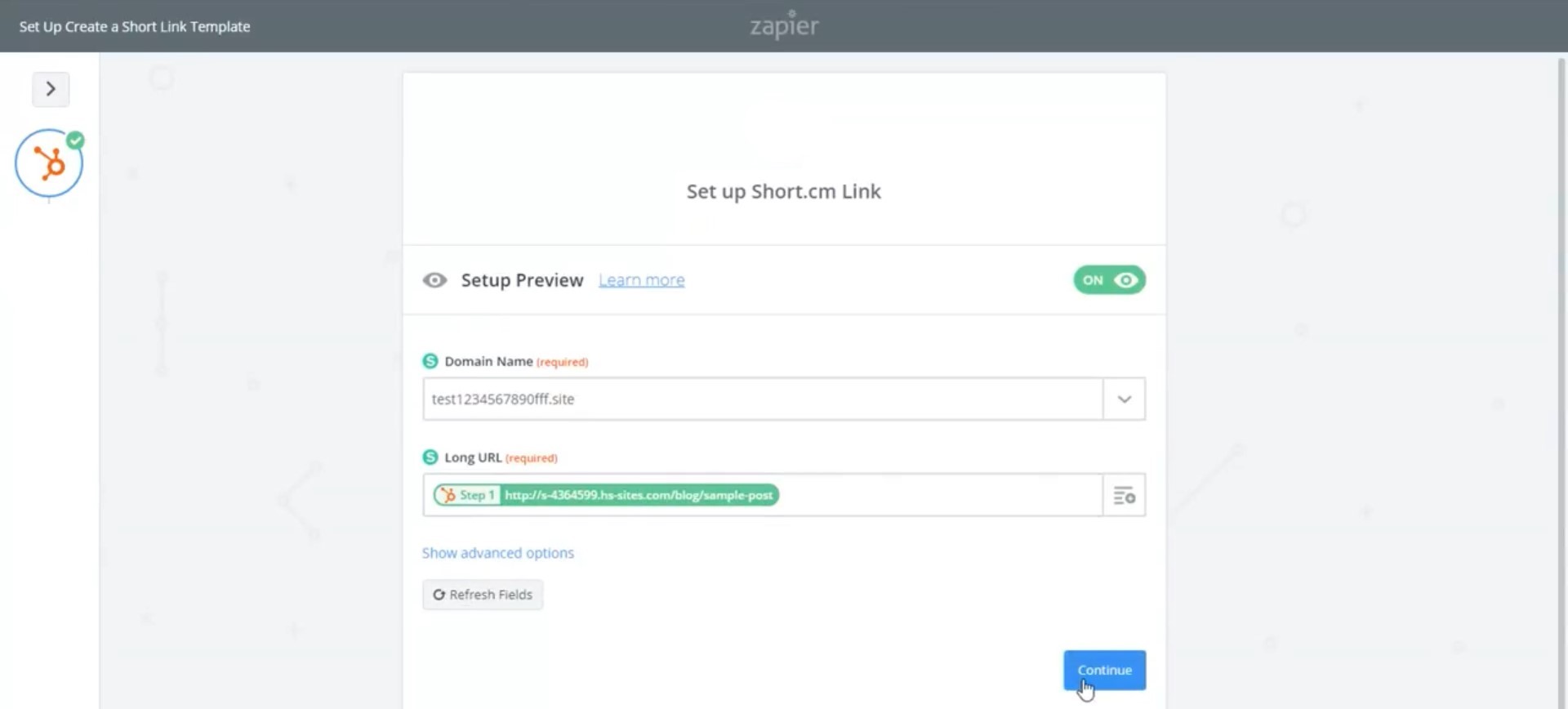Click the HubSpot Step 1 URL token
Viewport: 1568px width, 709px height.
(x=606, y=495)
